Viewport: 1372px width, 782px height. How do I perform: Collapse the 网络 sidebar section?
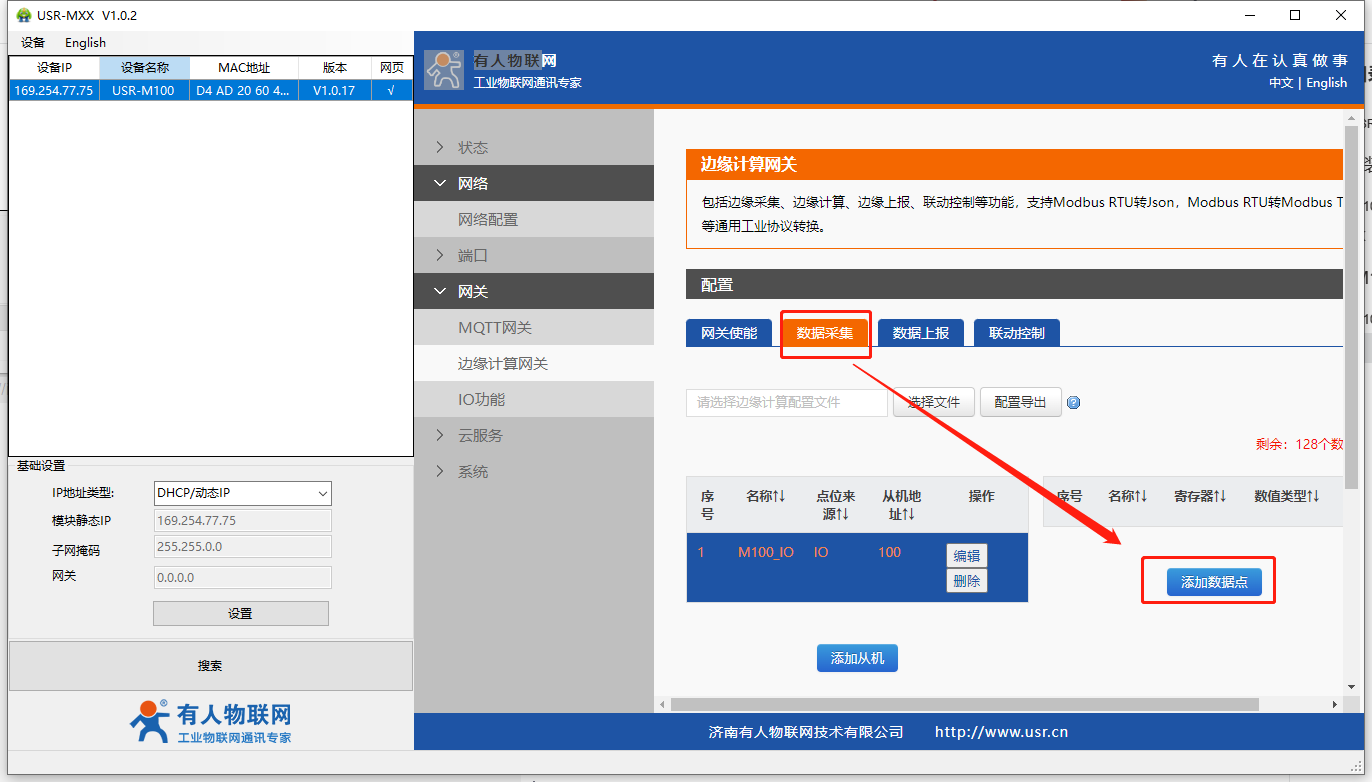(x=534, y=183)
